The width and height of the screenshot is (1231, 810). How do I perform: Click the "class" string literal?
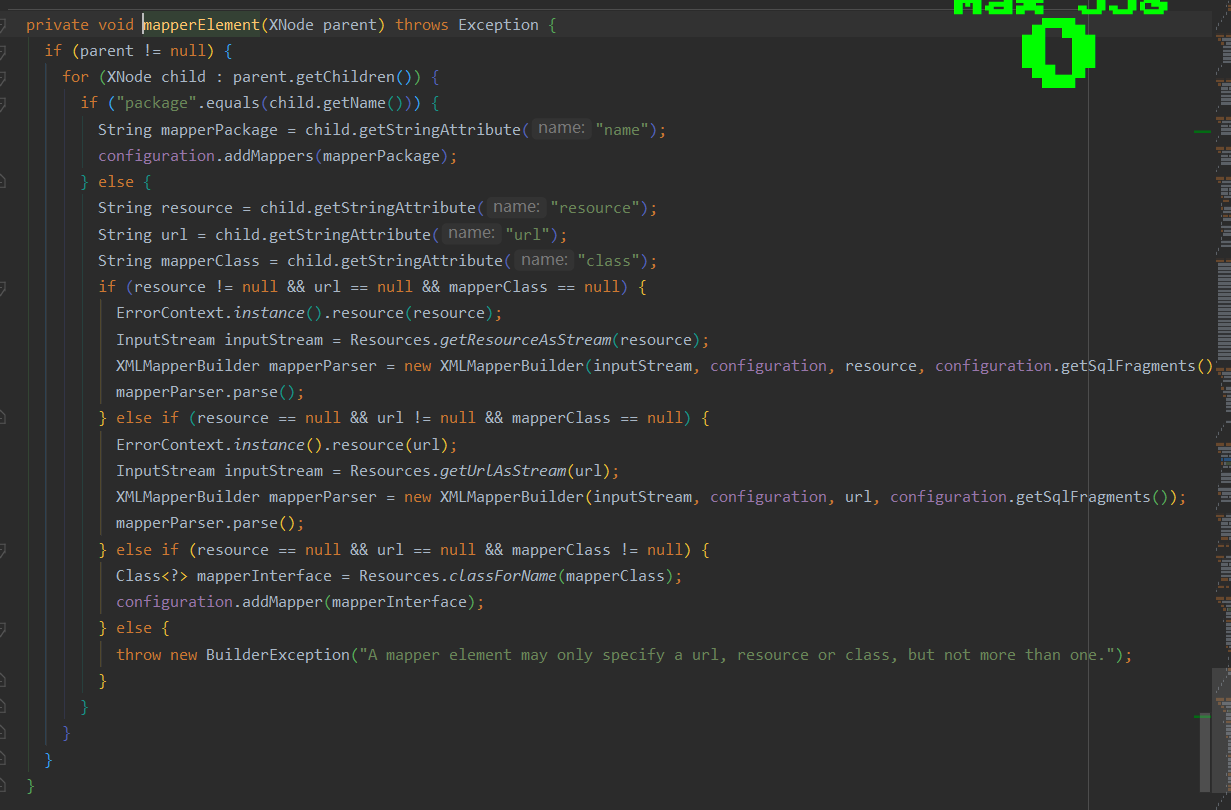(x=608, y=261)
